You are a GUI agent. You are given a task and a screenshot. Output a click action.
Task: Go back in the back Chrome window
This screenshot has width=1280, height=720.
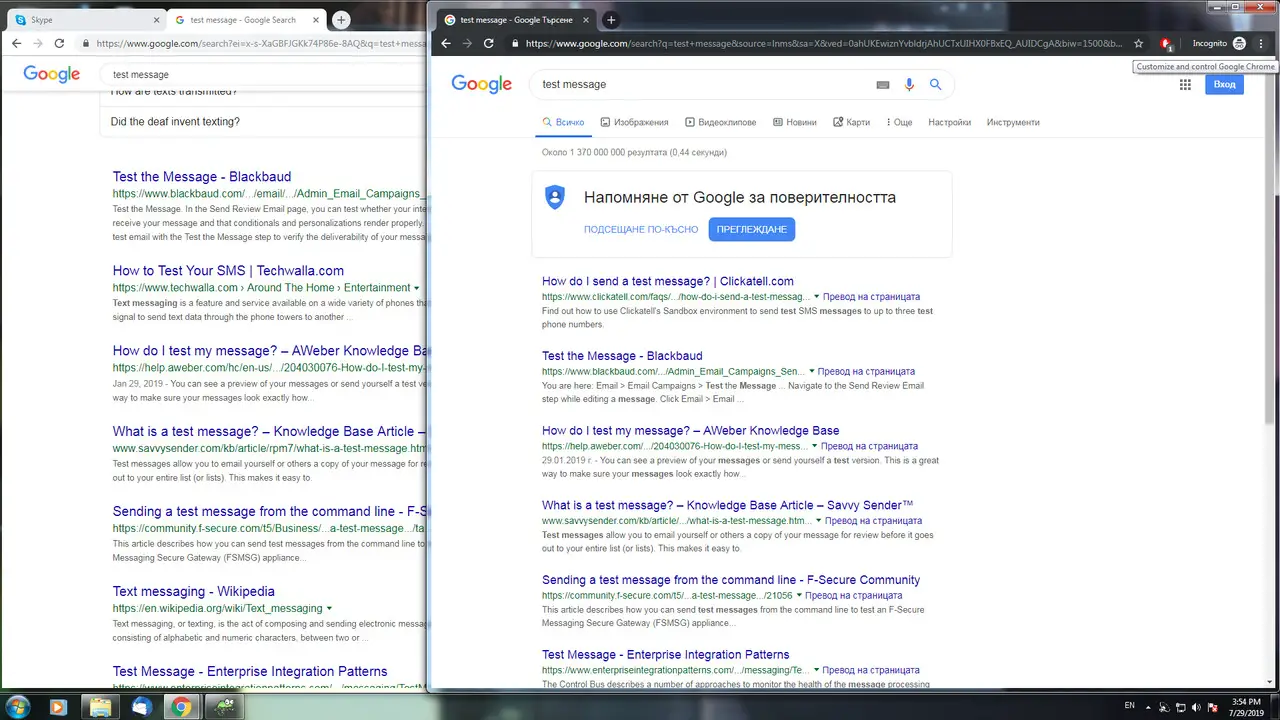click(16, 44)
